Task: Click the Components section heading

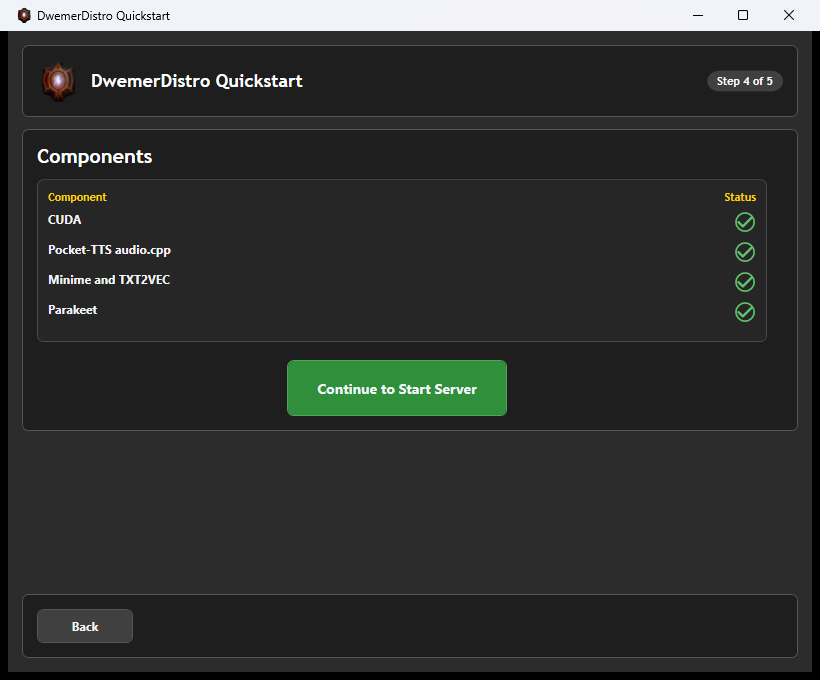Action: click(x=95, y=156)
